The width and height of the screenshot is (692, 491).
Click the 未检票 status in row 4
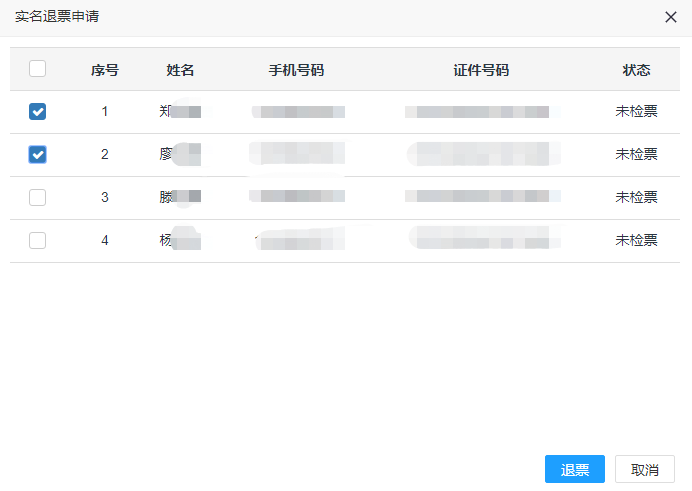(636, 240)
